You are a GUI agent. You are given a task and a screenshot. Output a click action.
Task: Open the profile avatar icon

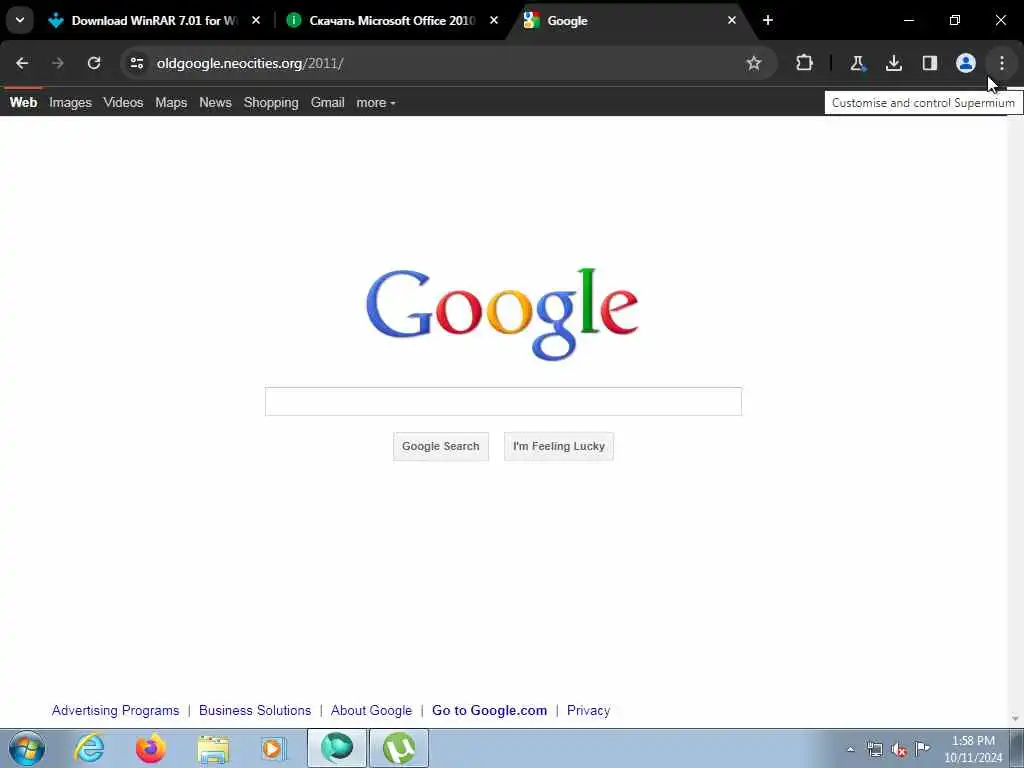tap(966, 63)
